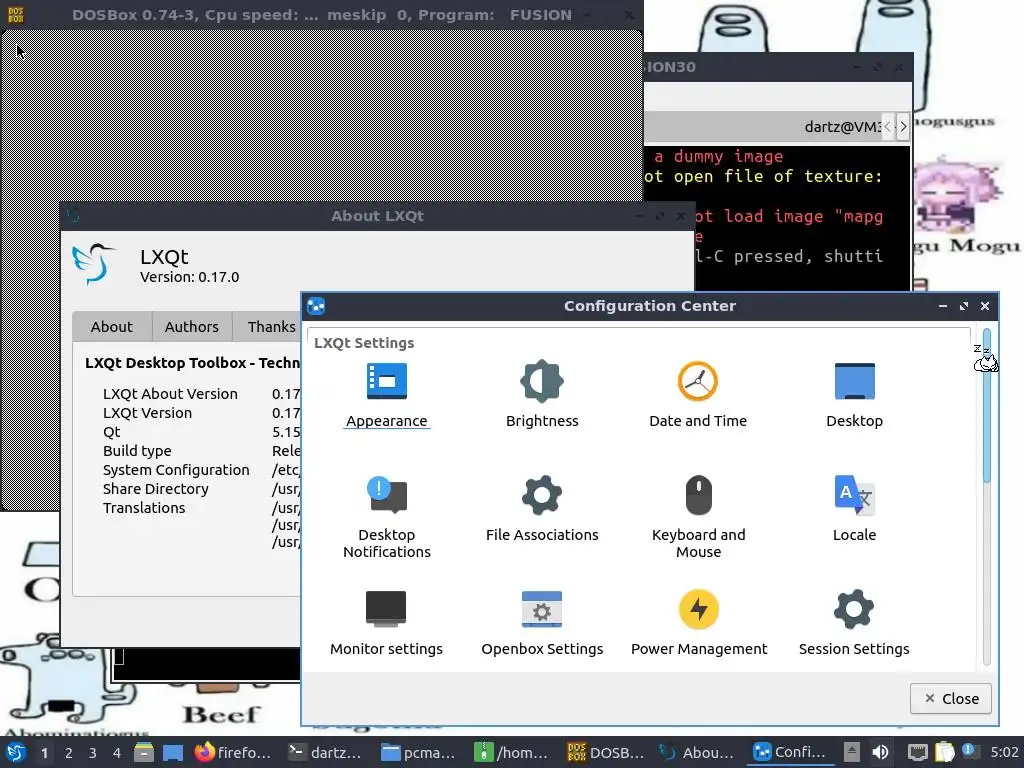Screen dimensions: 1024x768
Task: Click the notification tray icon with blue badge
Action: click(970, 751)
